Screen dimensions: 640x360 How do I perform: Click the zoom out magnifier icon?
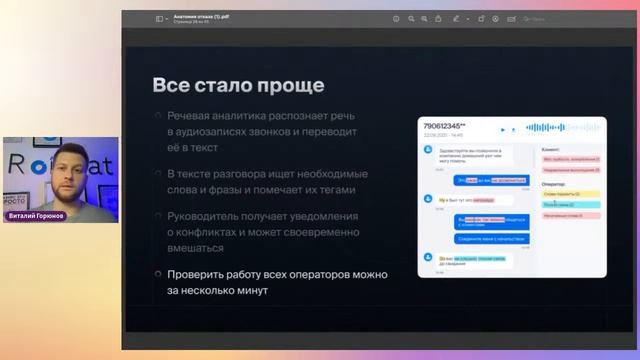click(411, 19)
